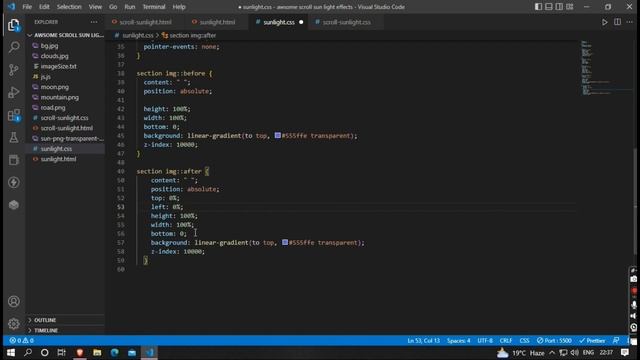Open the notification center icon

[625, 353]
